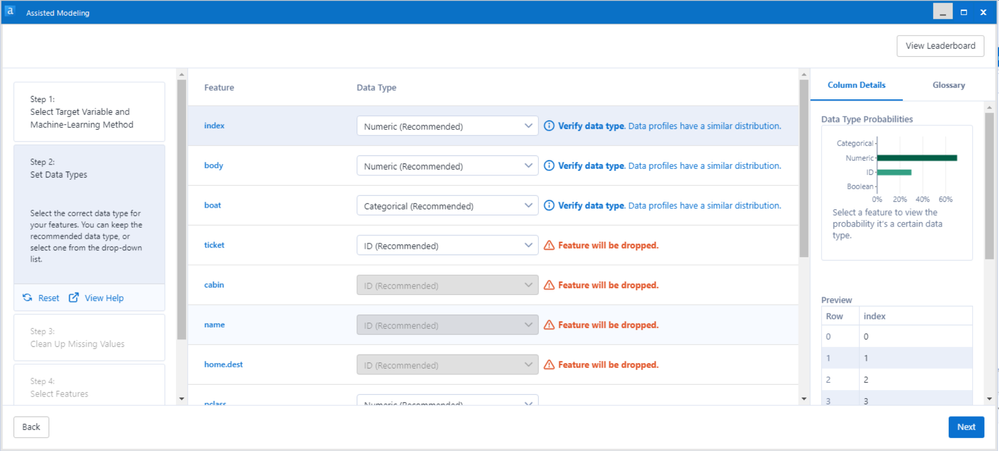Open Step 1 Select Target Variable card

point(89,111)
